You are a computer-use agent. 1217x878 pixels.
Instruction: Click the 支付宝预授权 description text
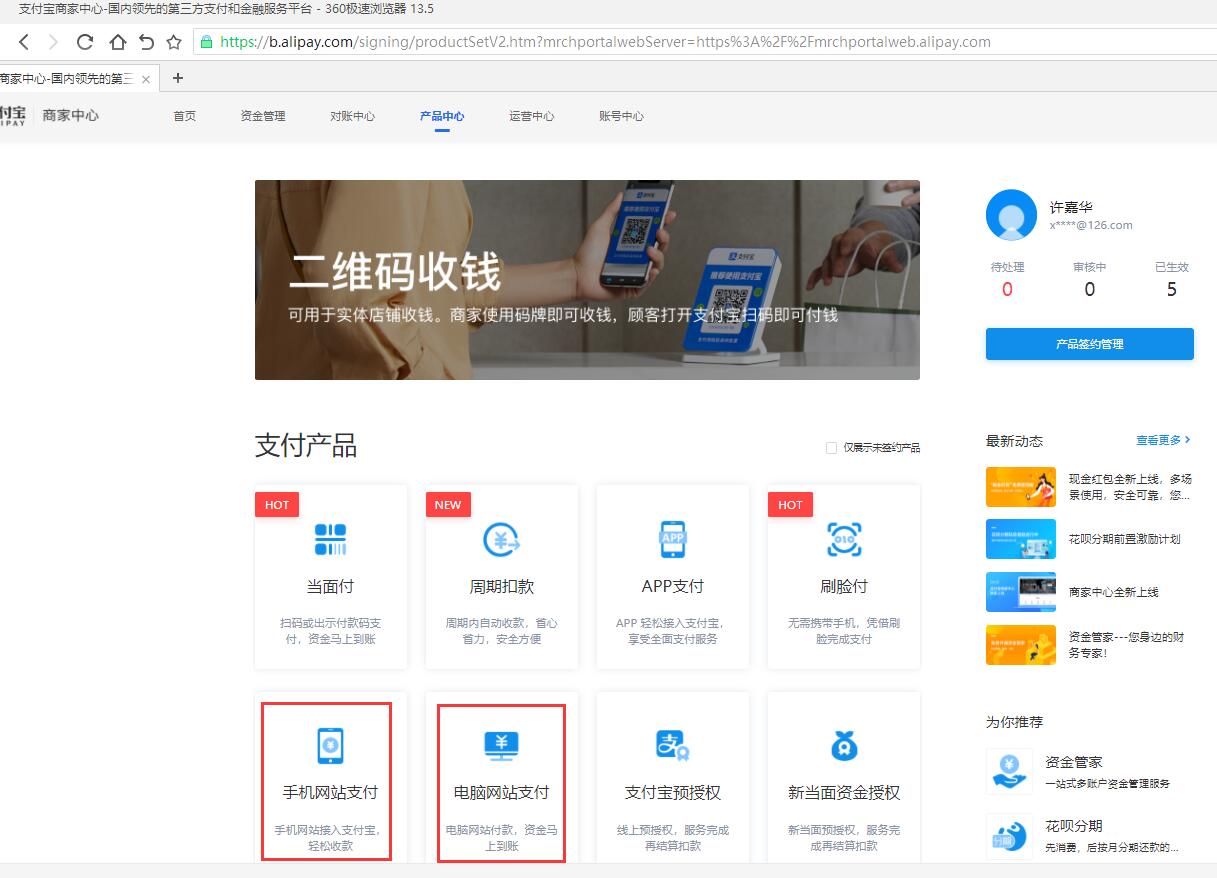[x=673, y=838]
